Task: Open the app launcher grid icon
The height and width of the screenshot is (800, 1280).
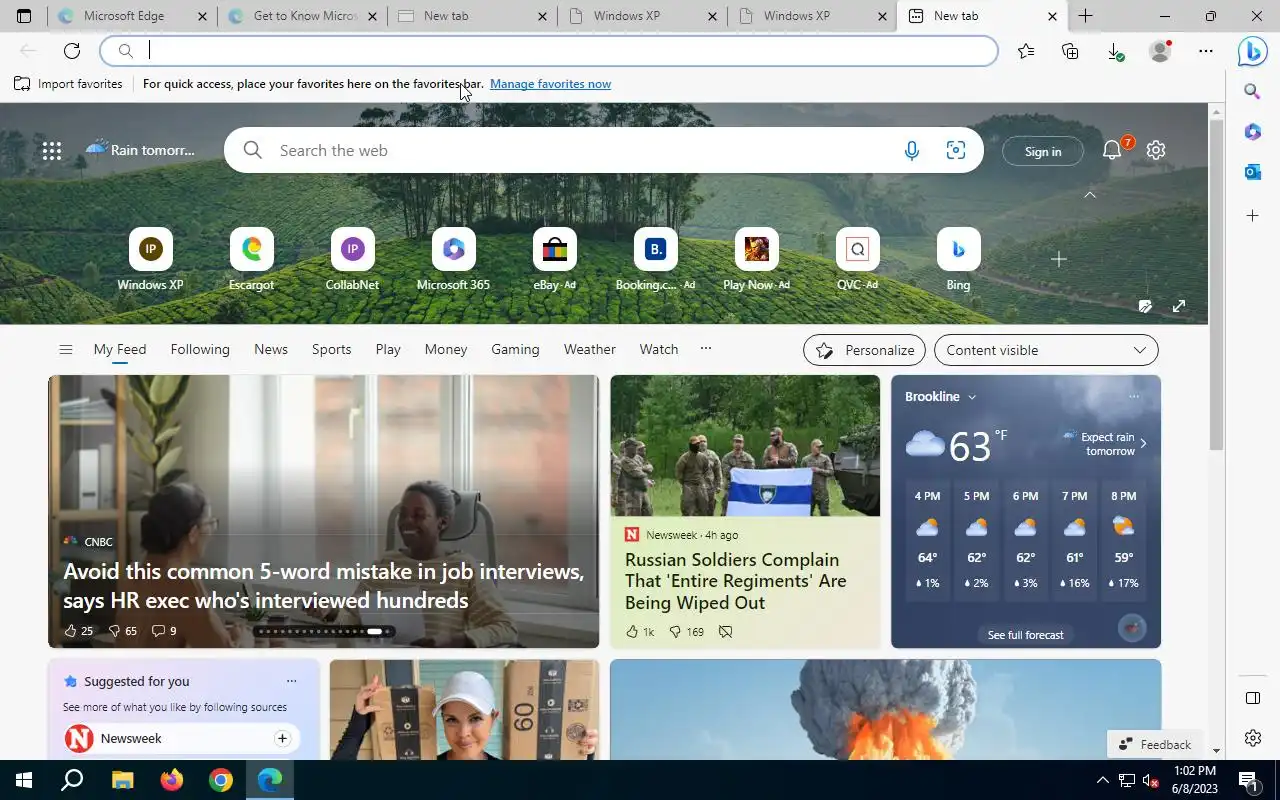Action: (52, 151)
